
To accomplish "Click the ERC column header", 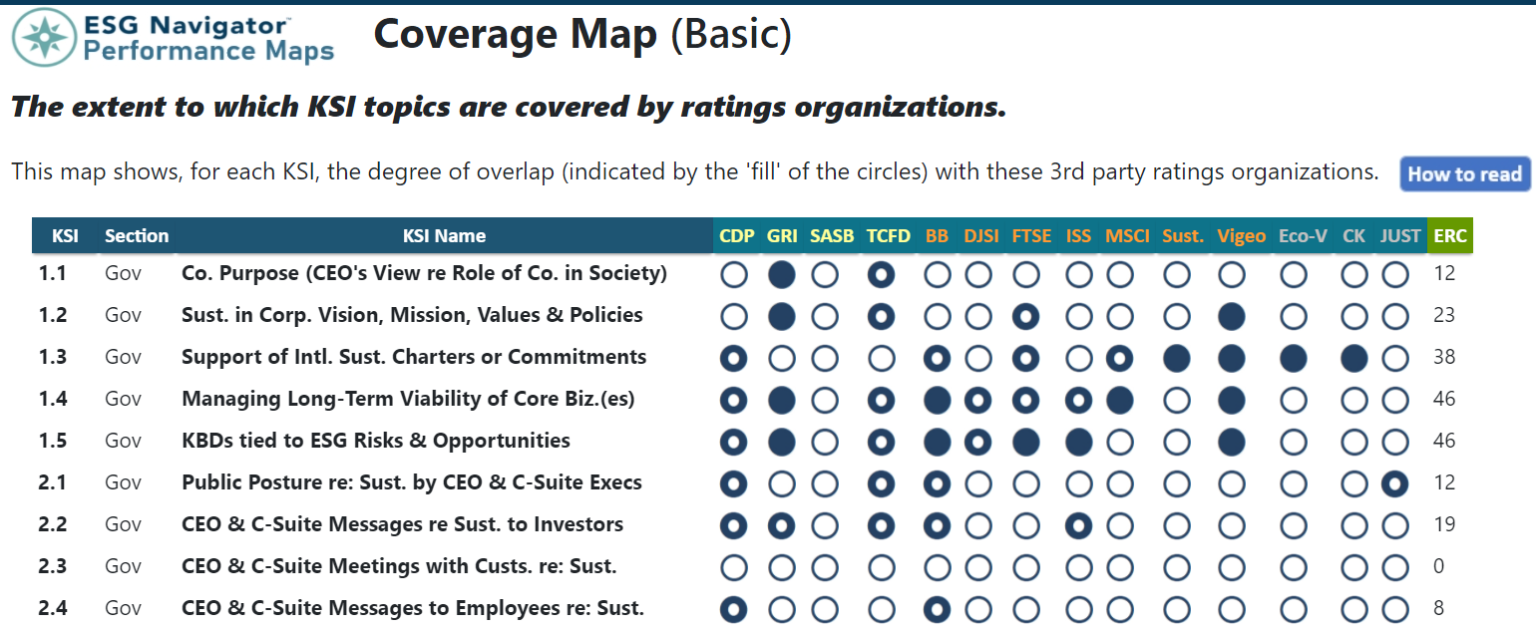I will click(x=1449, y=236).
